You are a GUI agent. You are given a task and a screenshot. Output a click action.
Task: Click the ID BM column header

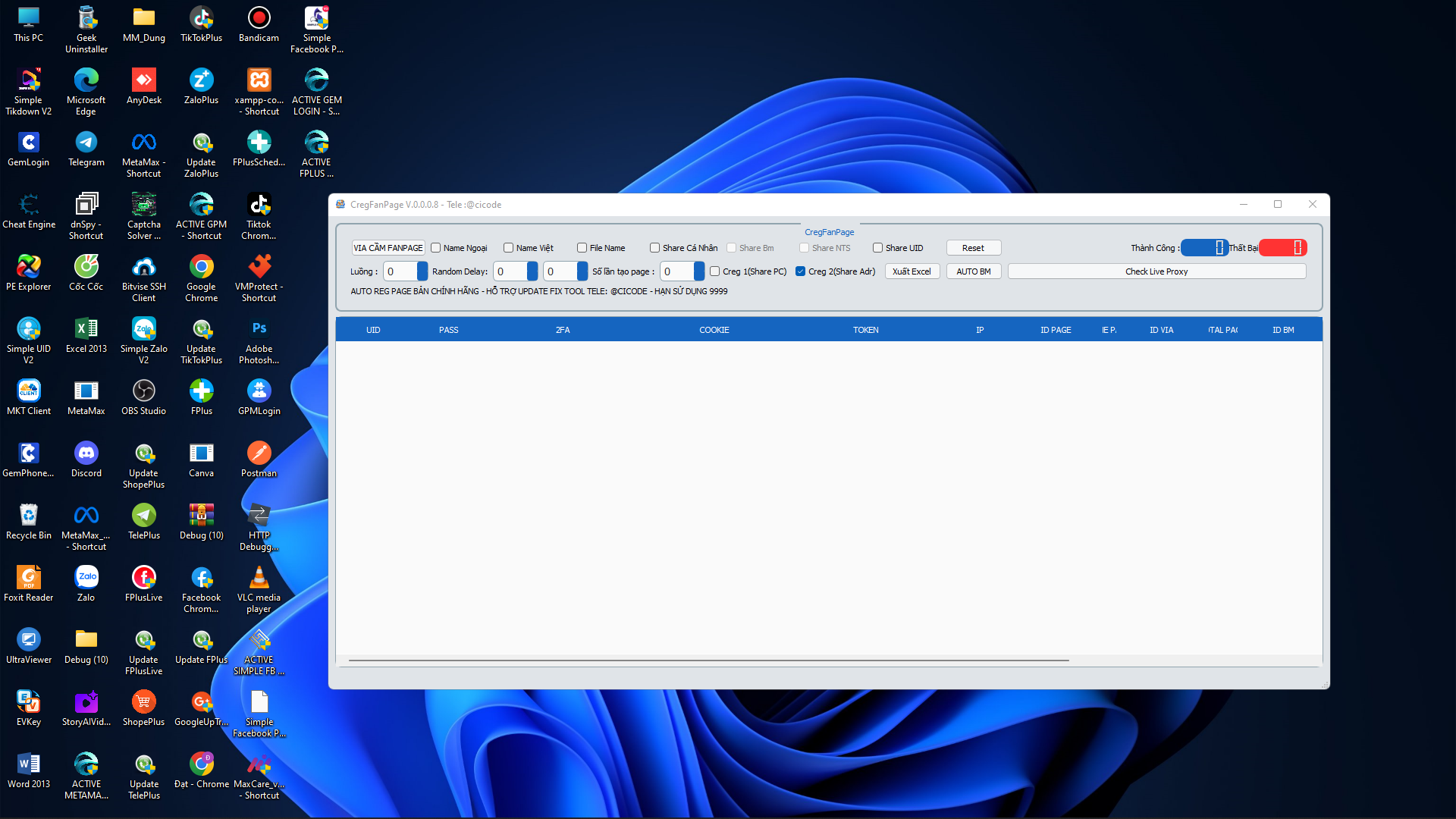(x=1284, y=330)
